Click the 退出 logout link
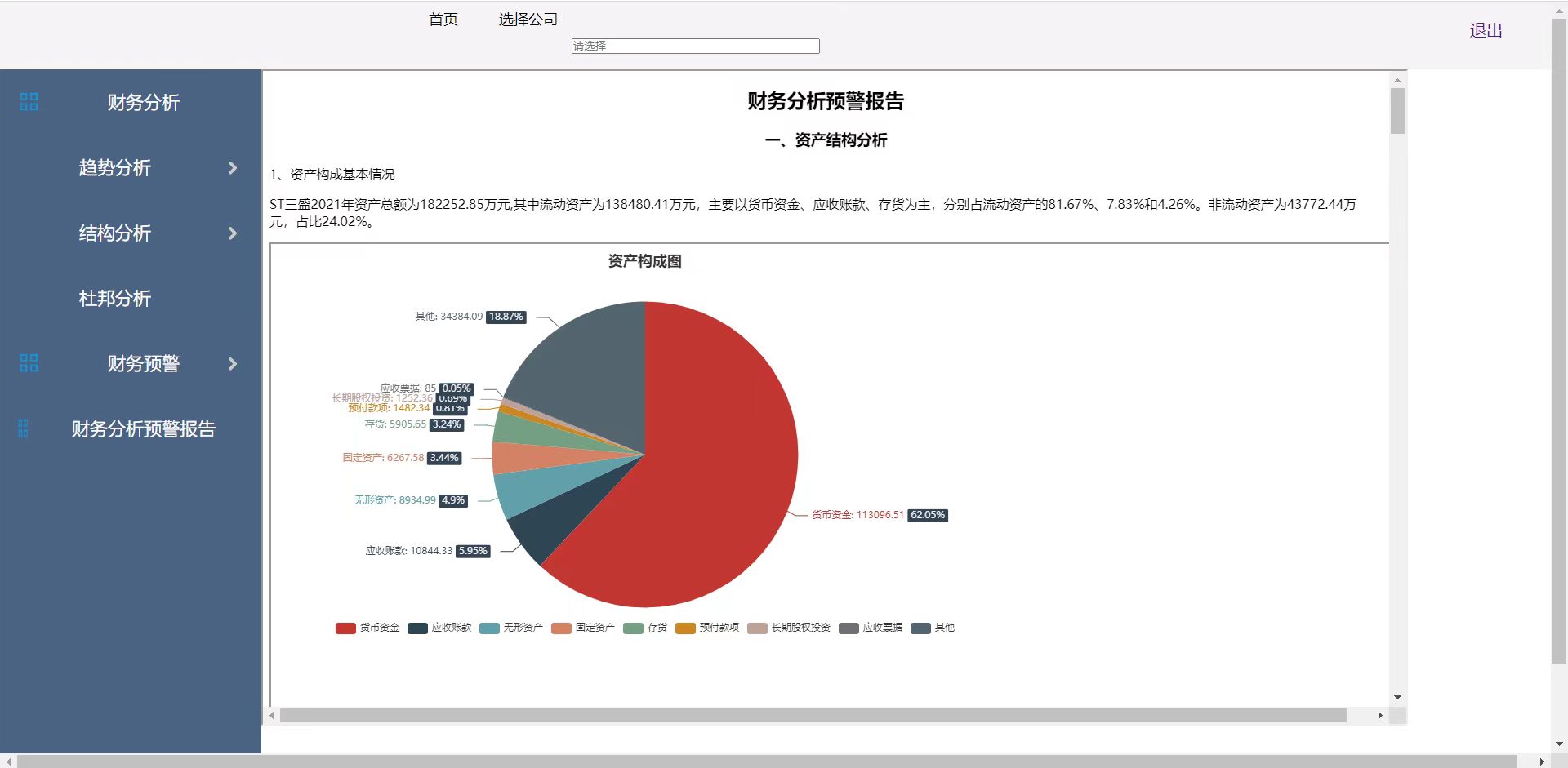The image size is (1568, 768). point(1486,30)
